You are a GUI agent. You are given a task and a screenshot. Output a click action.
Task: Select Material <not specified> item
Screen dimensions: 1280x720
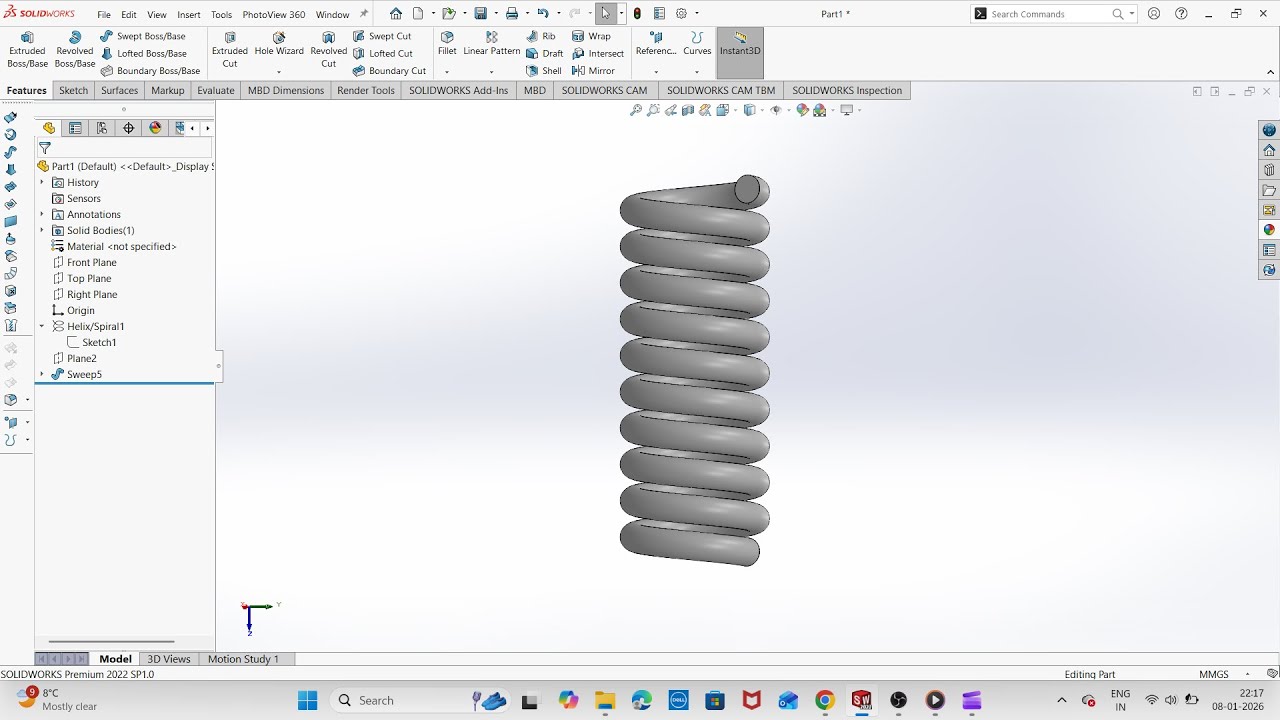(114, 246)
